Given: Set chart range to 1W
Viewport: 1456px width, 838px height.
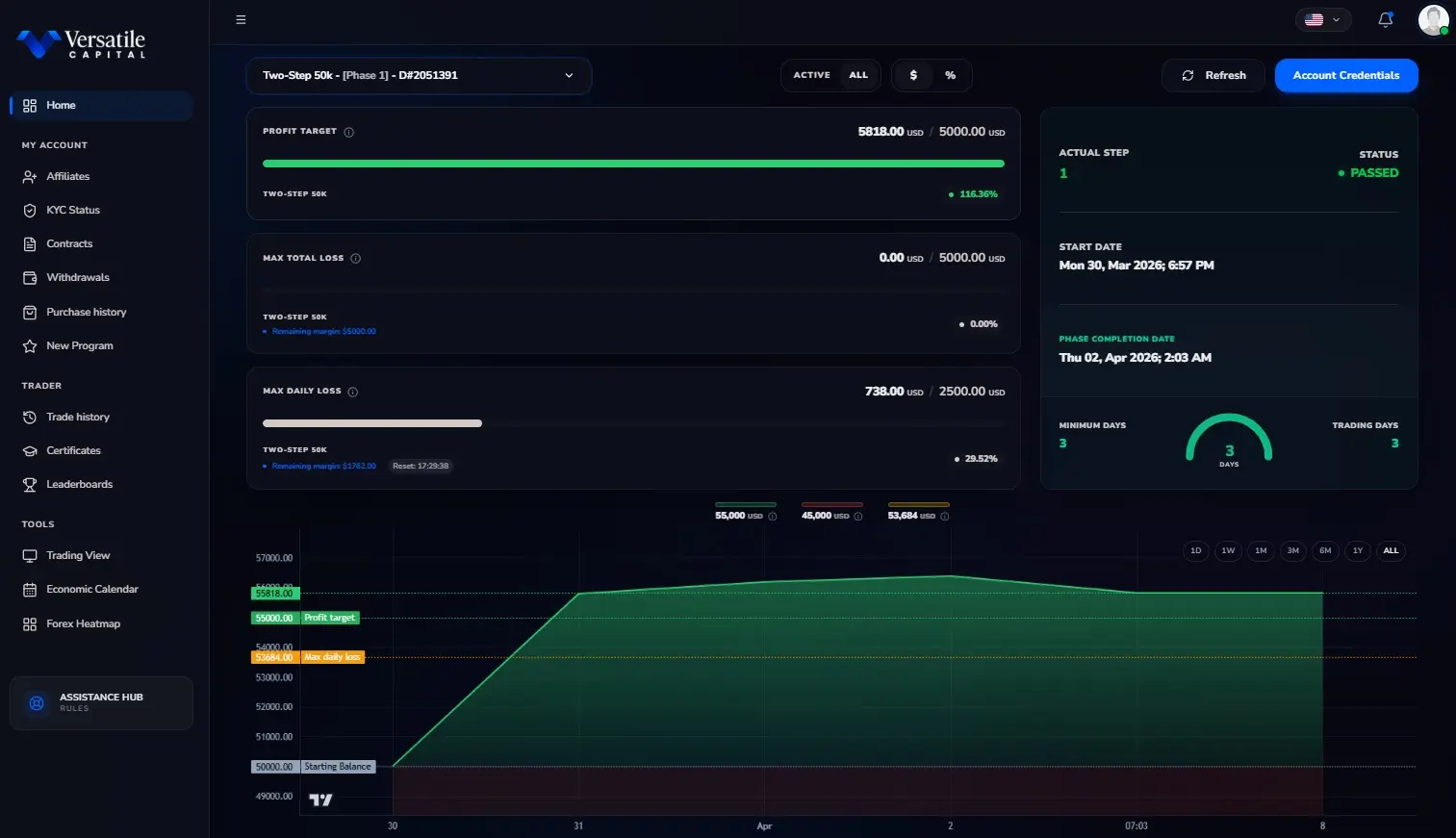Looking at the screenshot, I should coord(1228,551).
